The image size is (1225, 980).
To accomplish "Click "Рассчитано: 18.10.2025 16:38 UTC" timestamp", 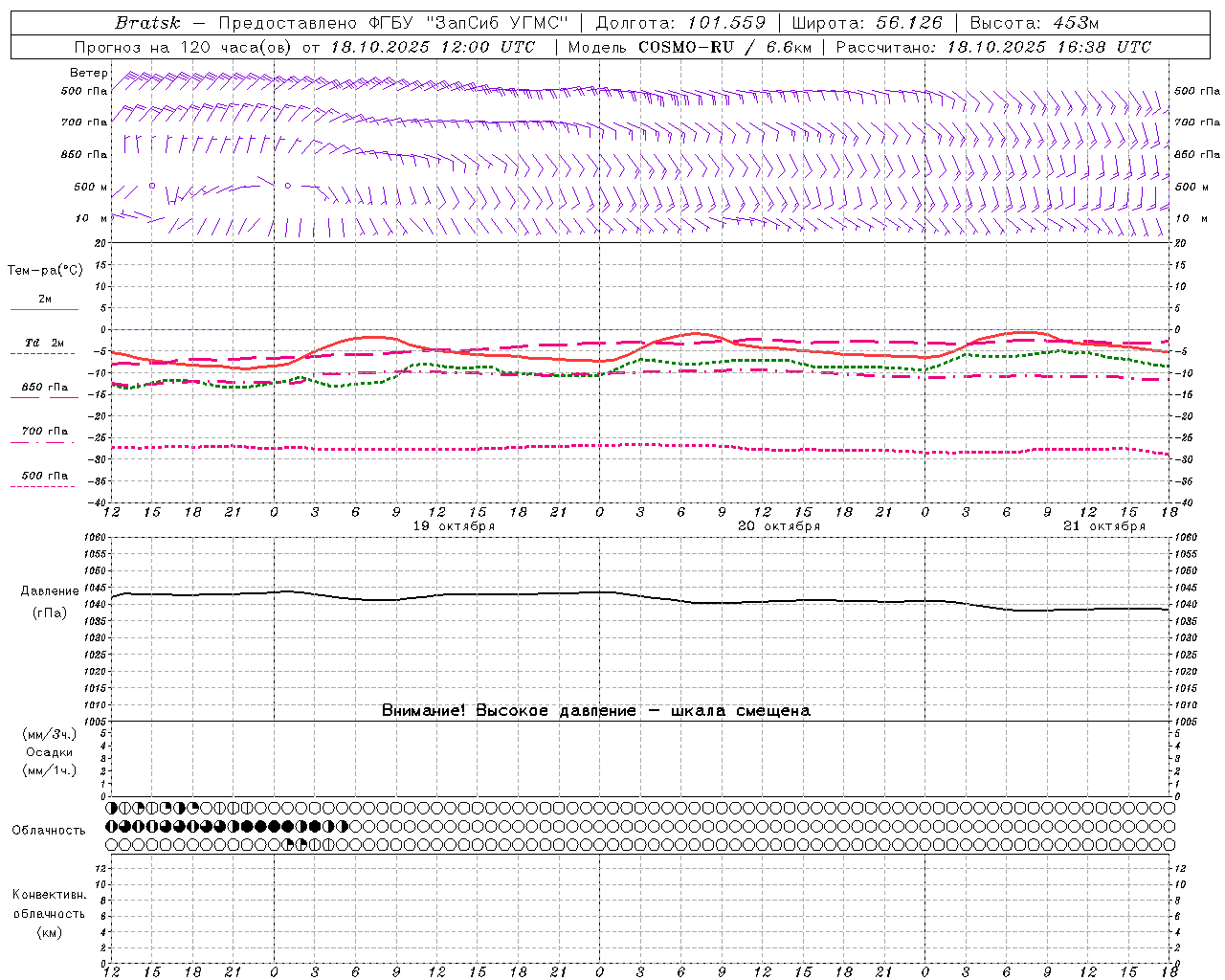I will [993, 47].
